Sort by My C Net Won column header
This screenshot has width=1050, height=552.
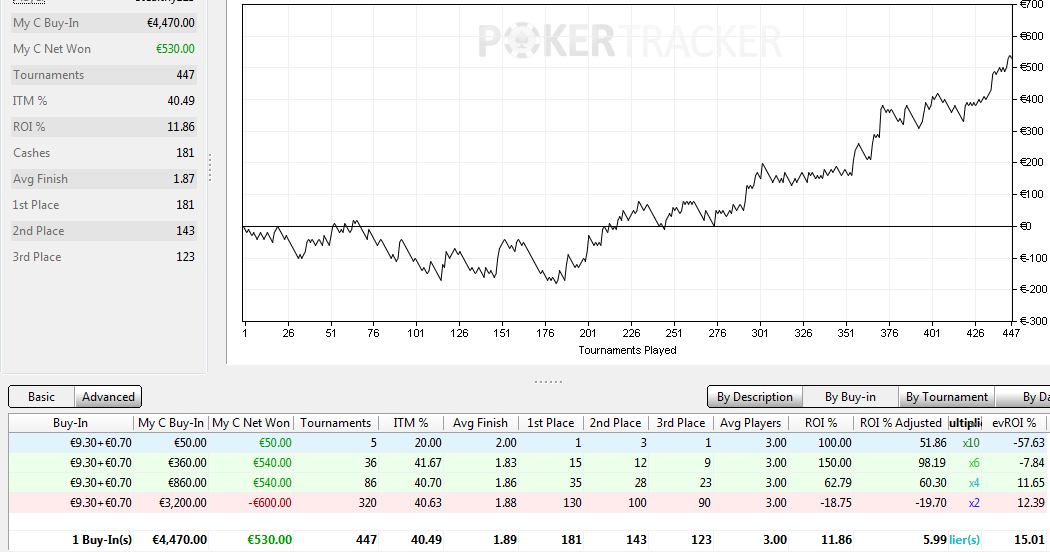251,423
